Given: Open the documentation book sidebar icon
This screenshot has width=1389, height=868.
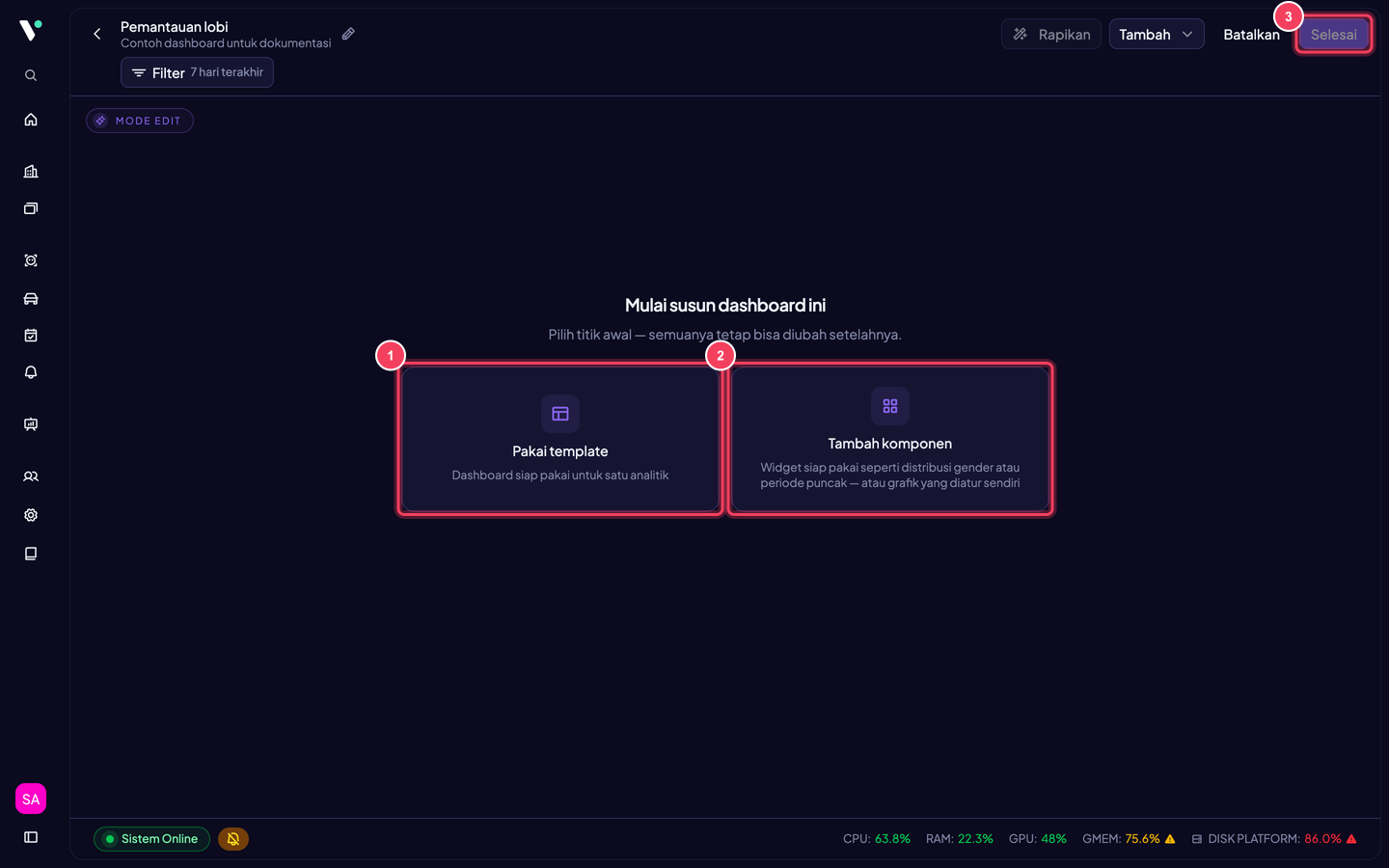Looking at the screenshot, I should tap(31, 554).
